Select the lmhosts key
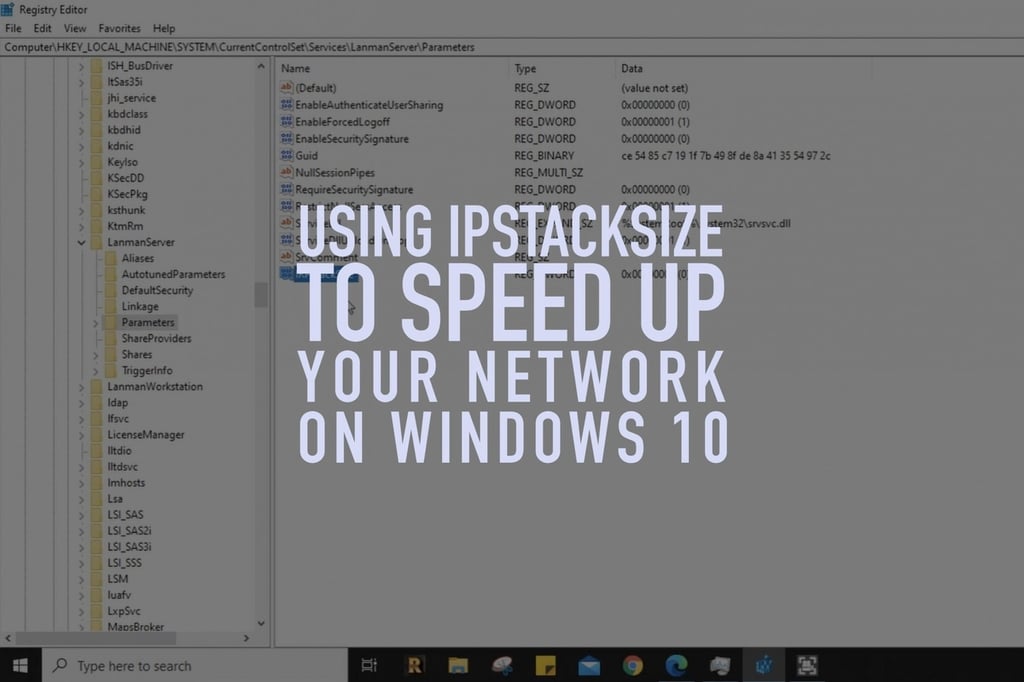The width and height of the screenshot is (1024, 682). click(x=126, y=483)
